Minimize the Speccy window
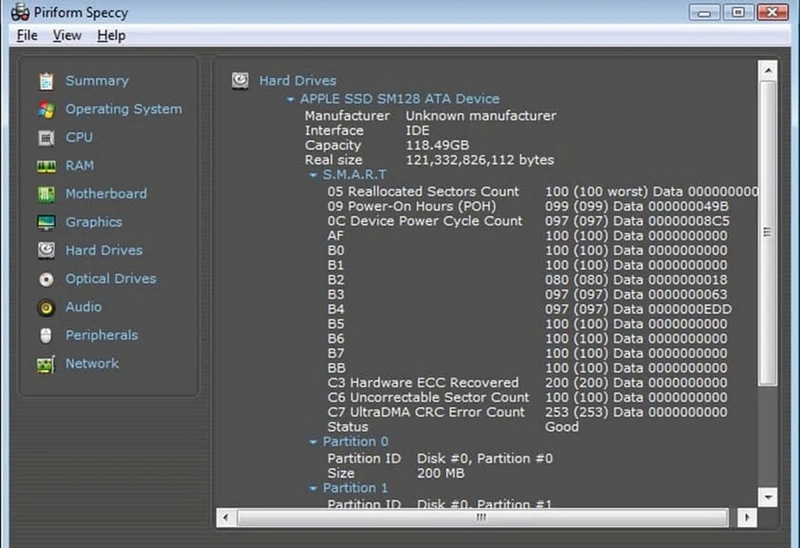Screen dimensions: 800x548 704,12
